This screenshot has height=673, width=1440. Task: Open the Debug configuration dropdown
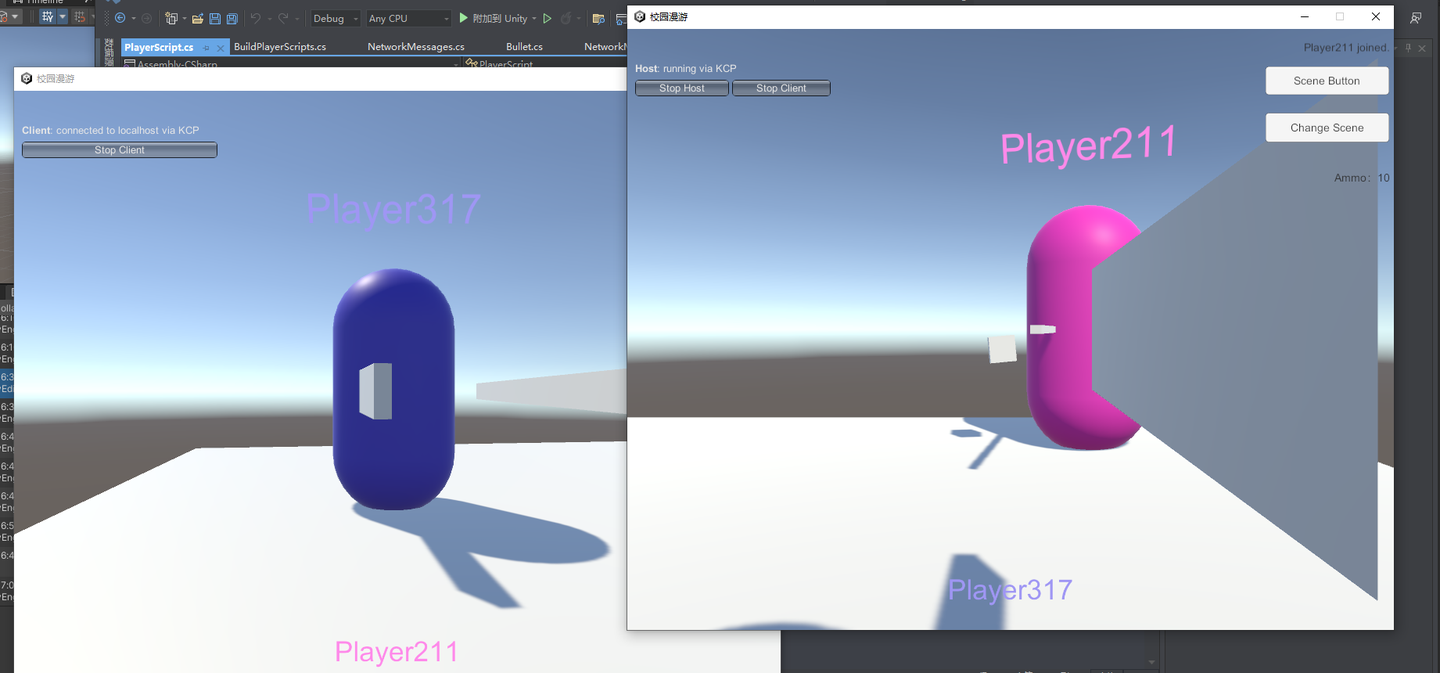pyautogui.click(x=335, y=18)
